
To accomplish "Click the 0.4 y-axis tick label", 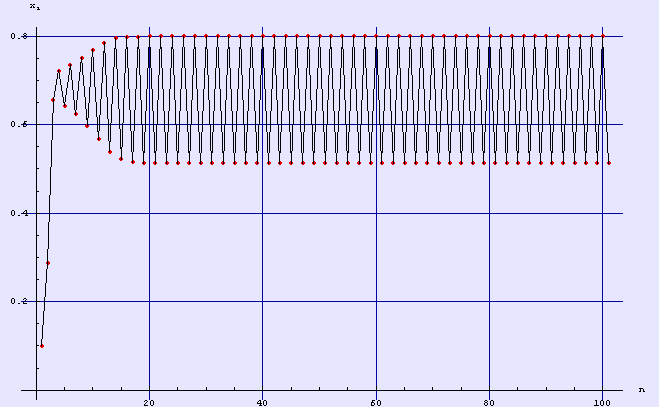I will [19, 213].
